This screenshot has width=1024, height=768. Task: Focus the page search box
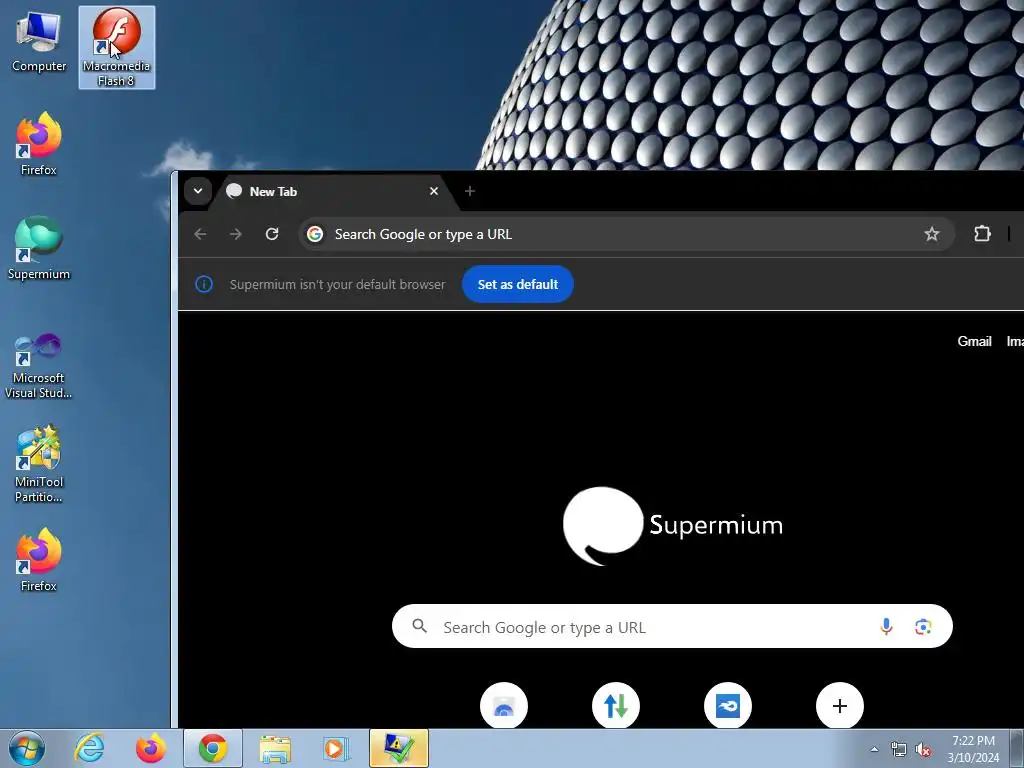click(x=672, y=627)
